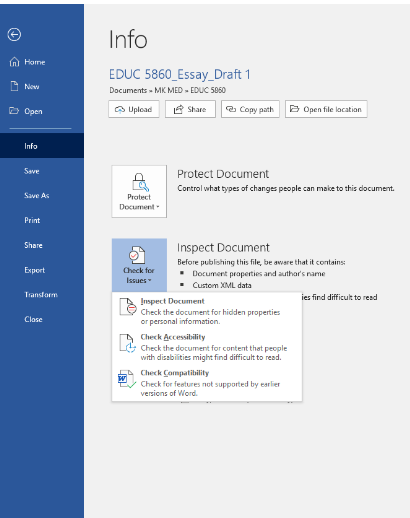
Task: Click the back arrow circle icon
Action: pos(14,34)
